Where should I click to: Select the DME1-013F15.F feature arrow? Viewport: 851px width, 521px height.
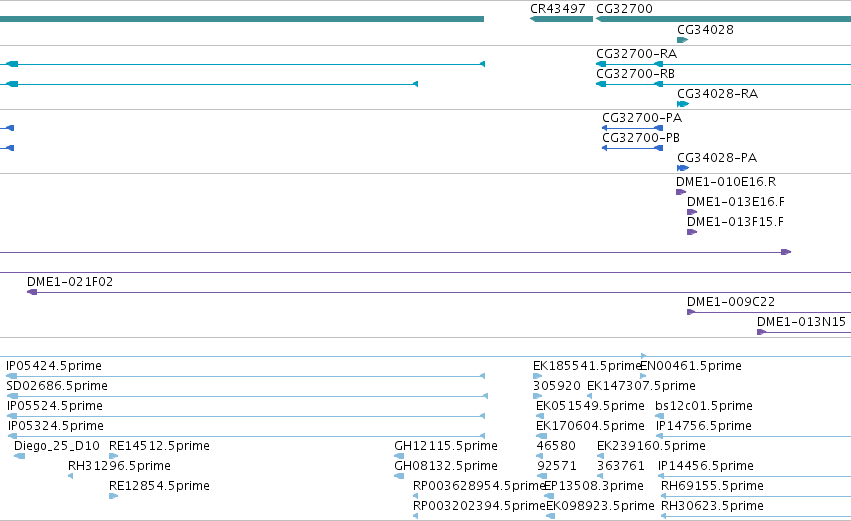tap(692, 232)
